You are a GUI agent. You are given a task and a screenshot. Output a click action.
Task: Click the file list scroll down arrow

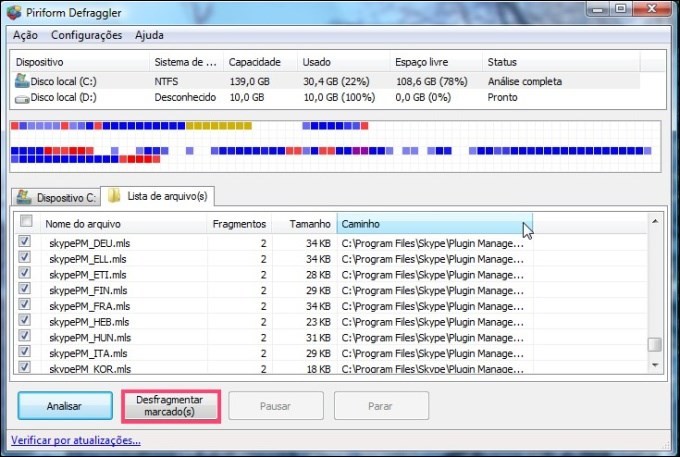[x=655, y=365]
